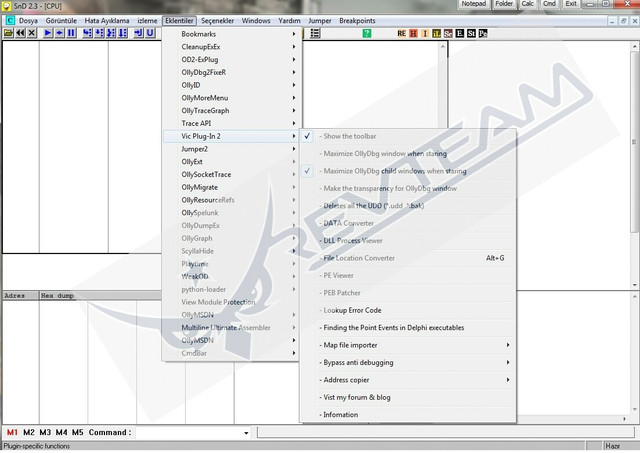Expand the Bookmarks plugin submenu

tap(231, 34)
